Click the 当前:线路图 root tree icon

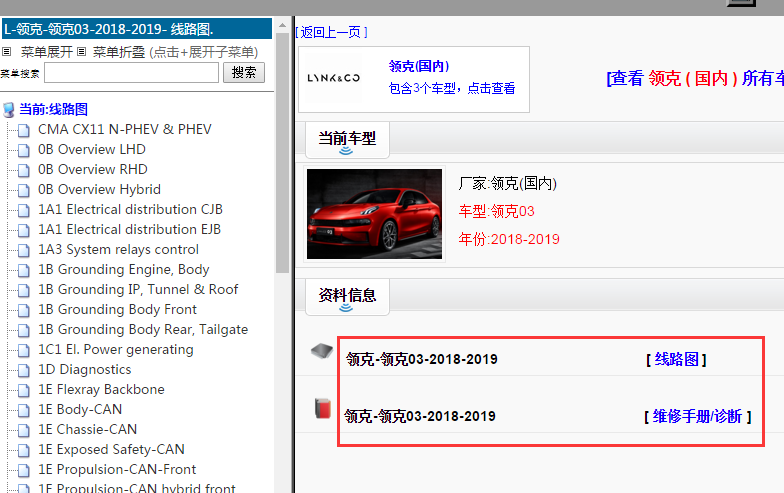point(8,110)
